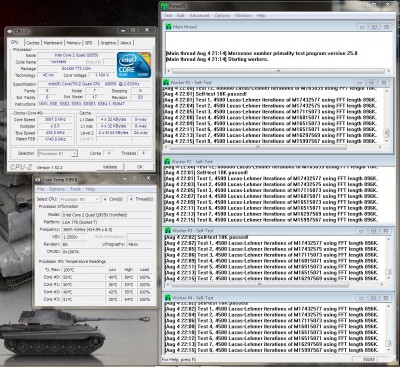Click Worker #3 scroll down arrow
Screen dimensions: 400x367
388,279
